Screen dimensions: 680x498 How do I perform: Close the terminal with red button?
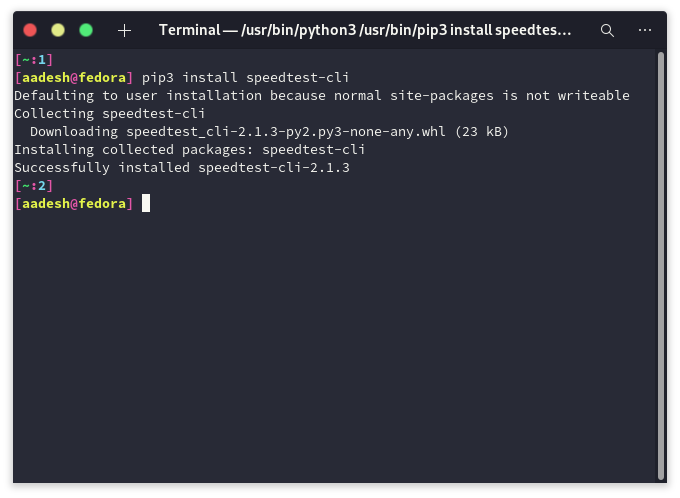[30, 30]
